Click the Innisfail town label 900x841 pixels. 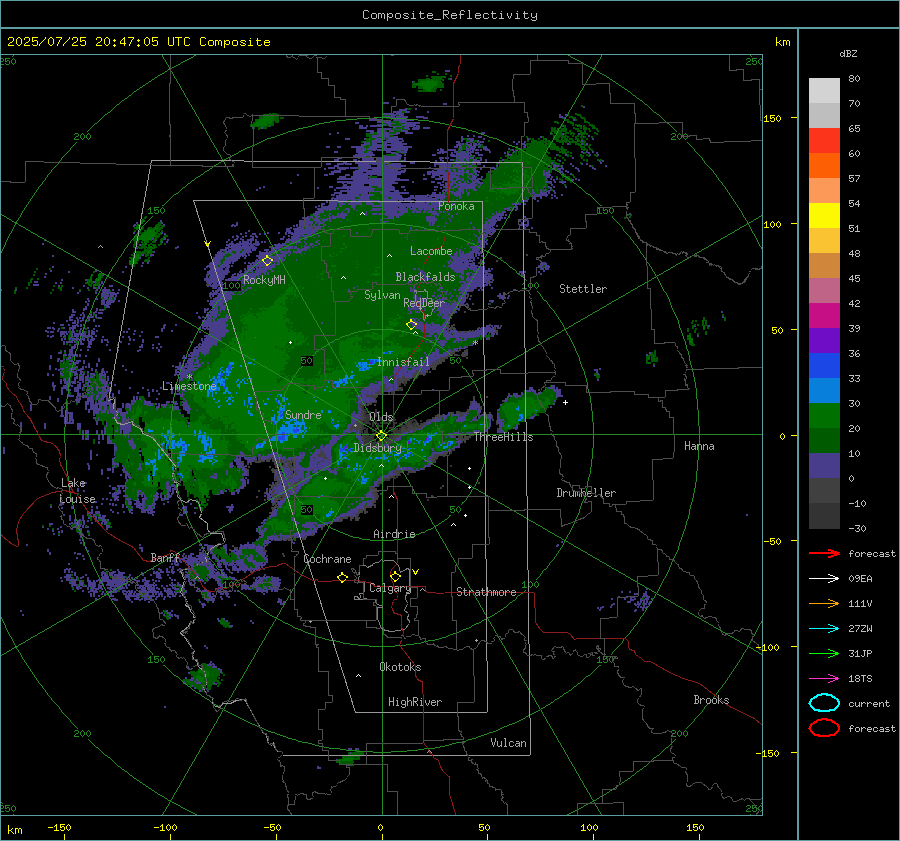click(x=403, y=362)
